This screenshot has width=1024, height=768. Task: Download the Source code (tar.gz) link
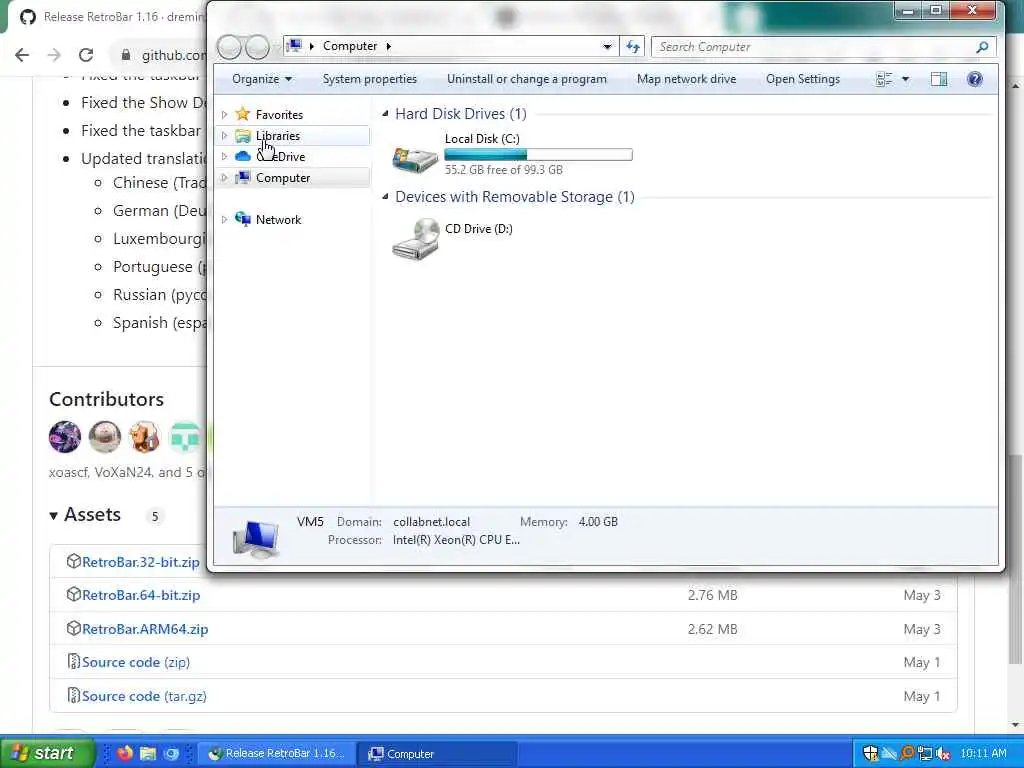[x=144, y=696]
